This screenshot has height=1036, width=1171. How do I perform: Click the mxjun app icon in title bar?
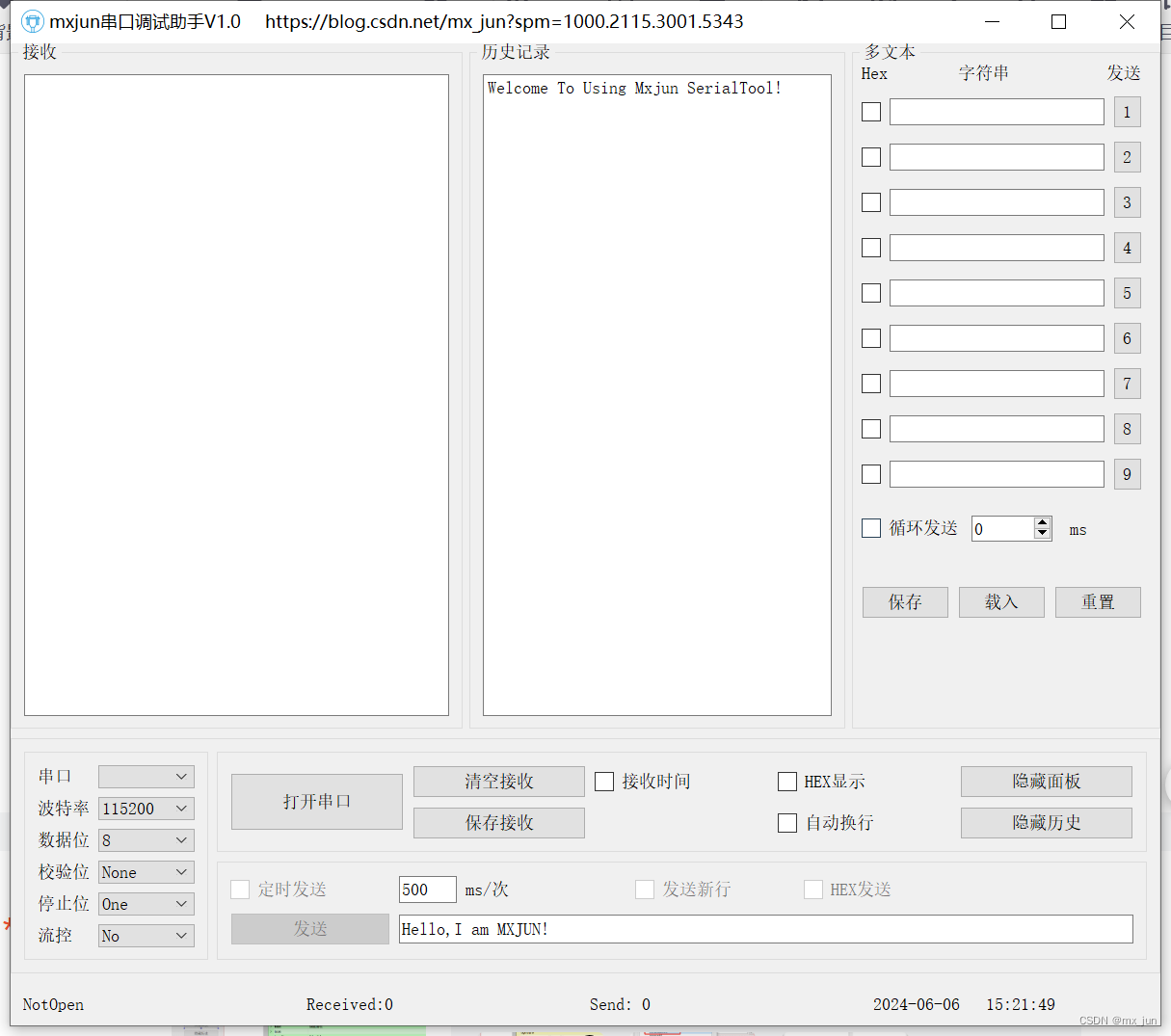33,21
